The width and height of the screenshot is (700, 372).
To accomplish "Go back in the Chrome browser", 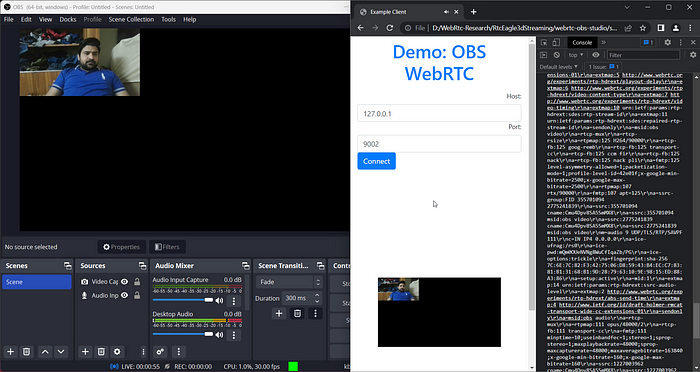I will coord(361,28).
